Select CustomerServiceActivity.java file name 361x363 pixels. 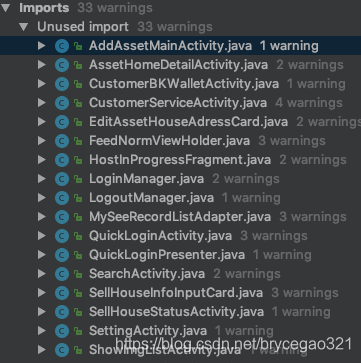coord(178,103)
